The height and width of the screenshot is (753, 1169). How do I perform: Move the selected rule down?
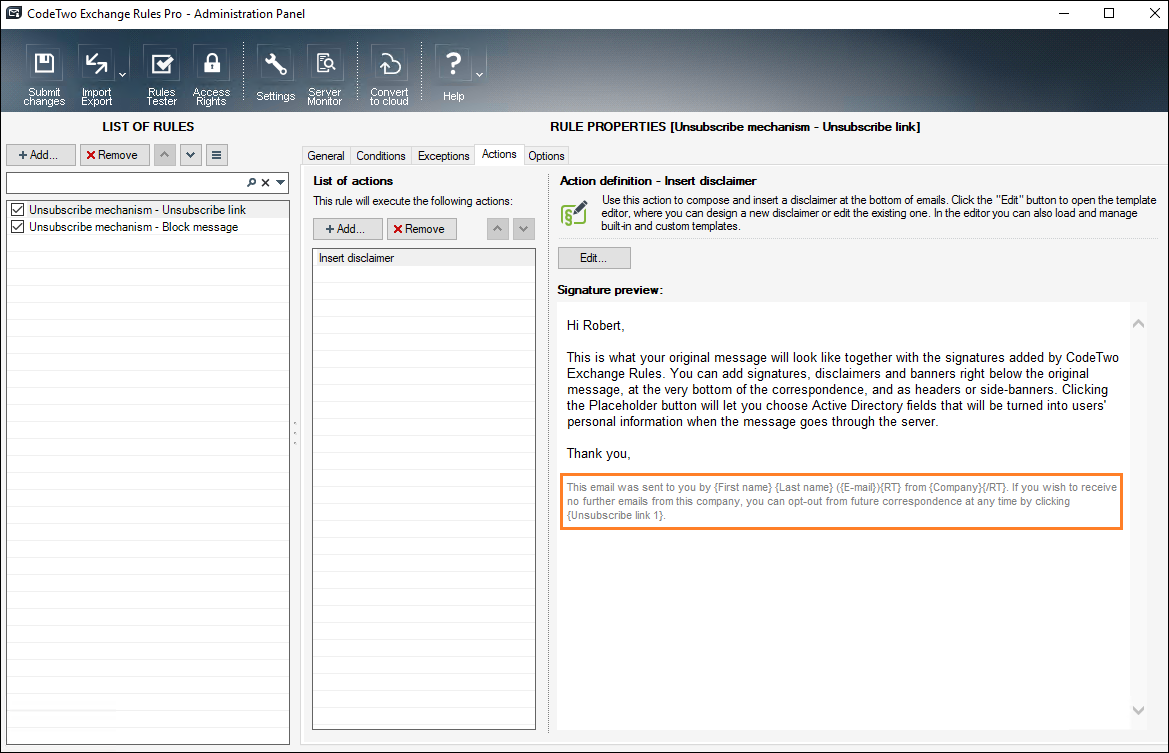tap(191, 155)
